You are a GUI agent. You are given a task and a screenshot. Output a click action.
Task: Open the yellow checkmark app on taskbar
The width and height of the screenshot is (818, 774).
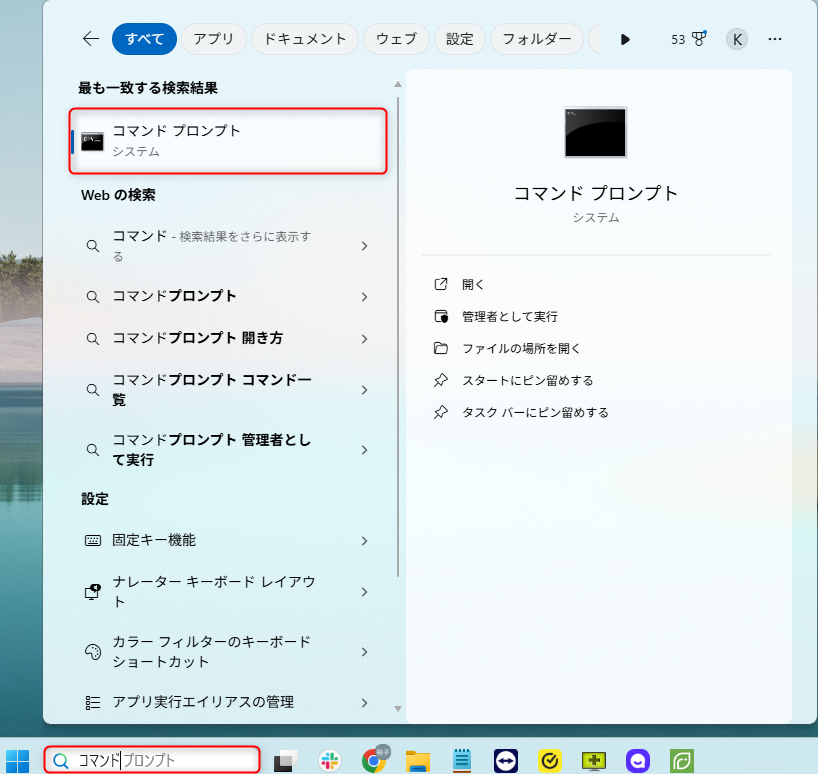point(549,761)
